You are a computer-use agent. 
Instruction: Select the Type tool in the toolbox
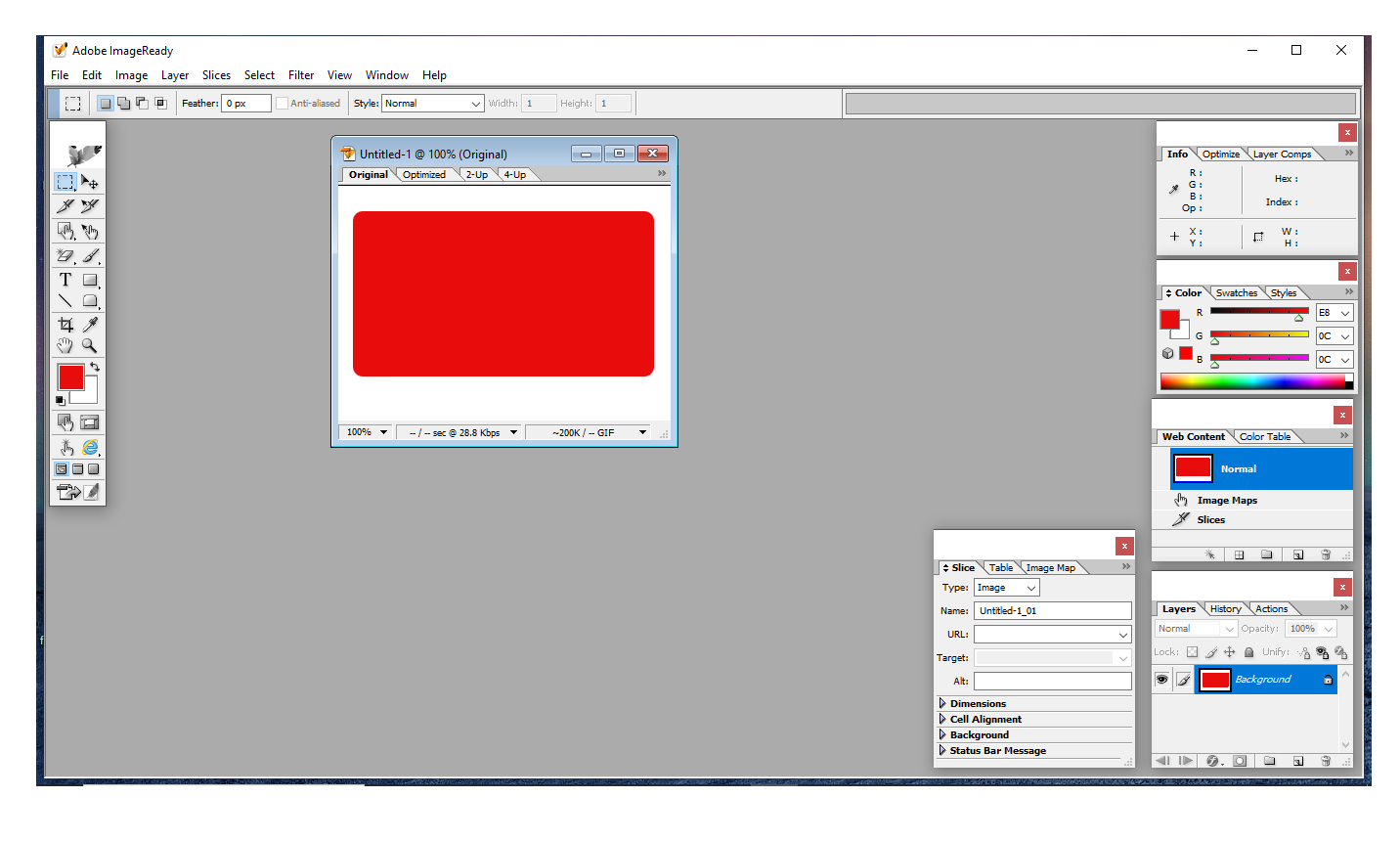66,280
